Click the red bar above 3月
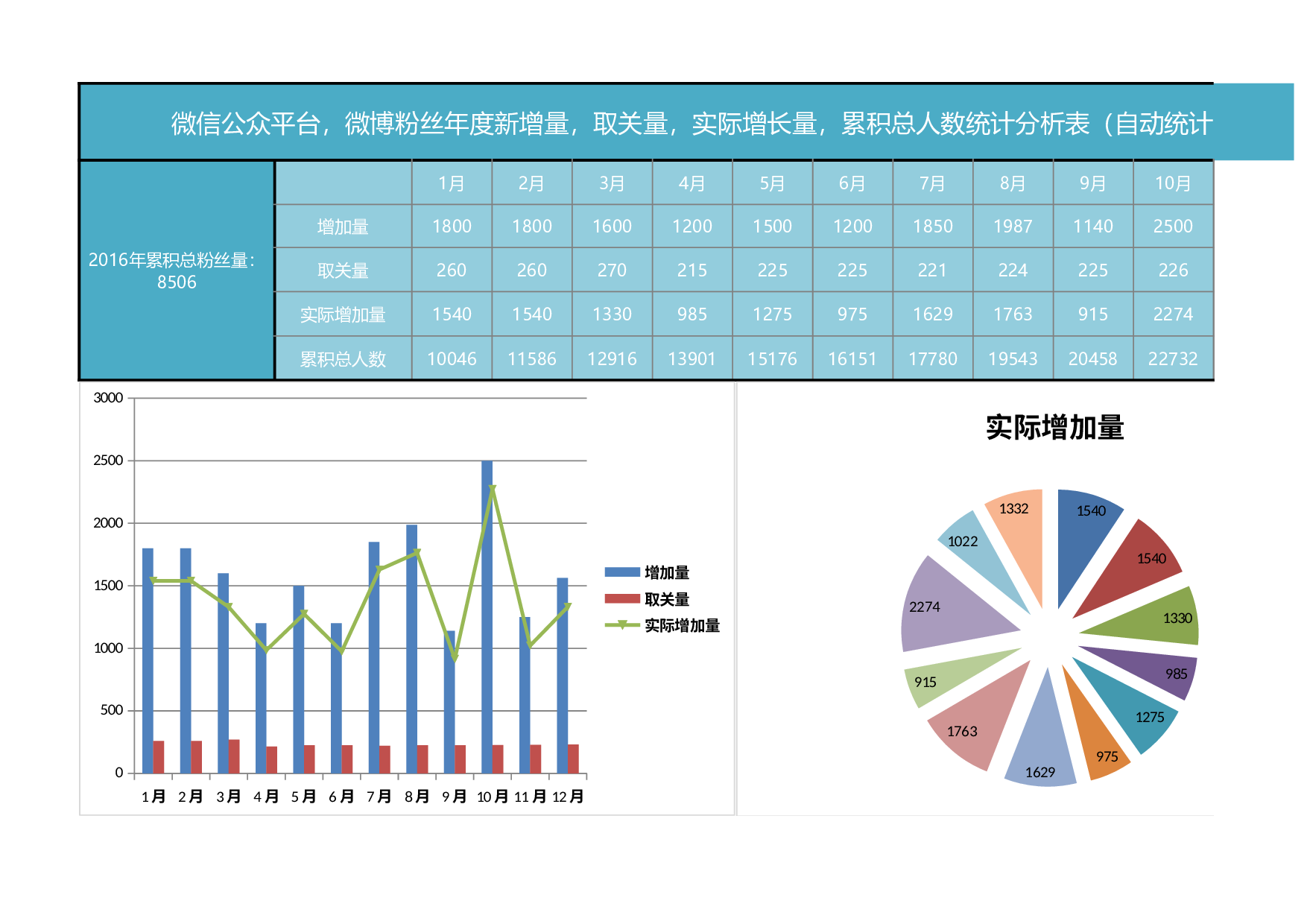 pos(234,756)
